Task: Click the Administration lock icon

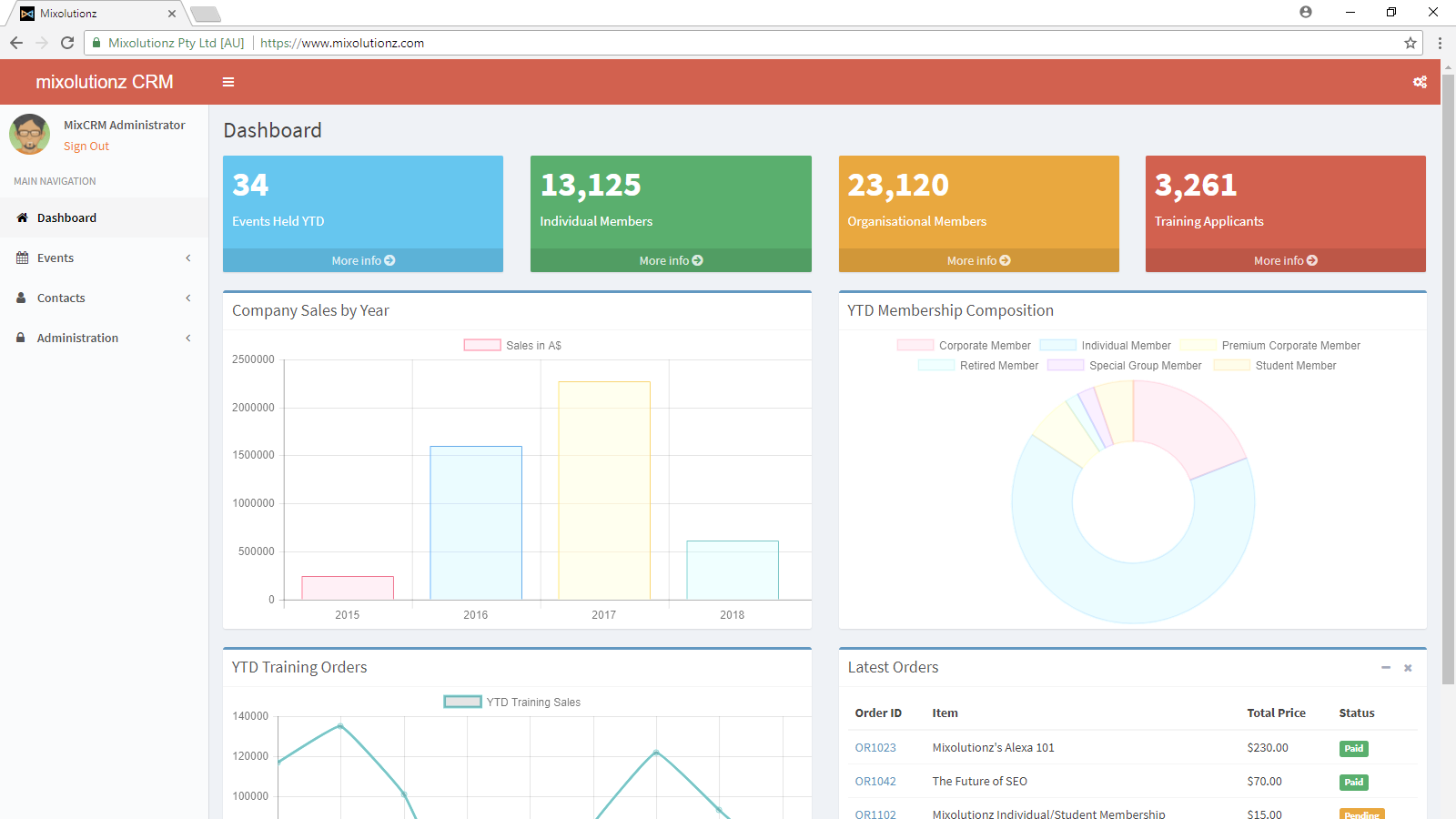Action: pyautogui.click(x=22, y=338)
